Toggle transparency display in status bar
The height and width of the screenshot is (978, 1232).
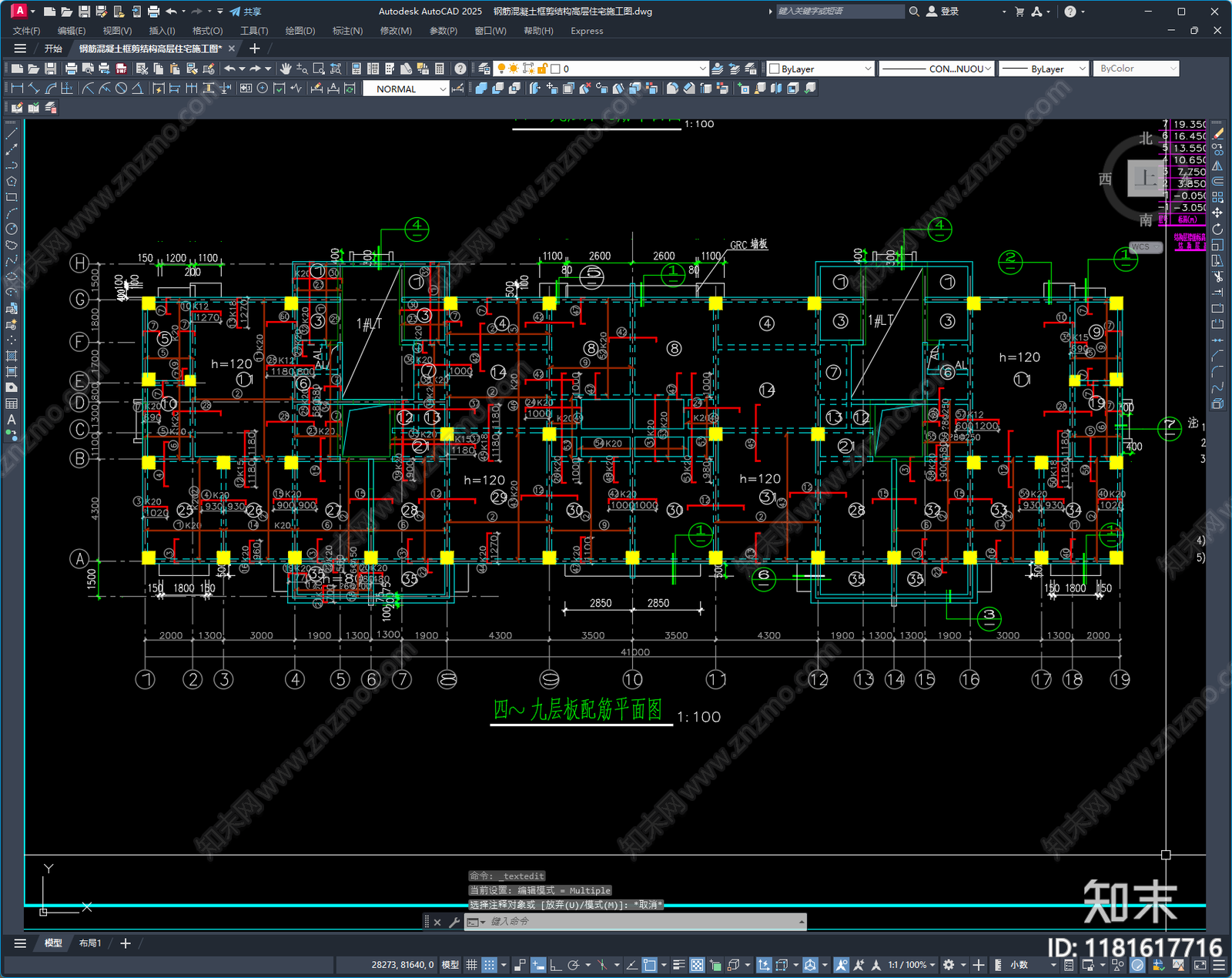pos(697,964)
